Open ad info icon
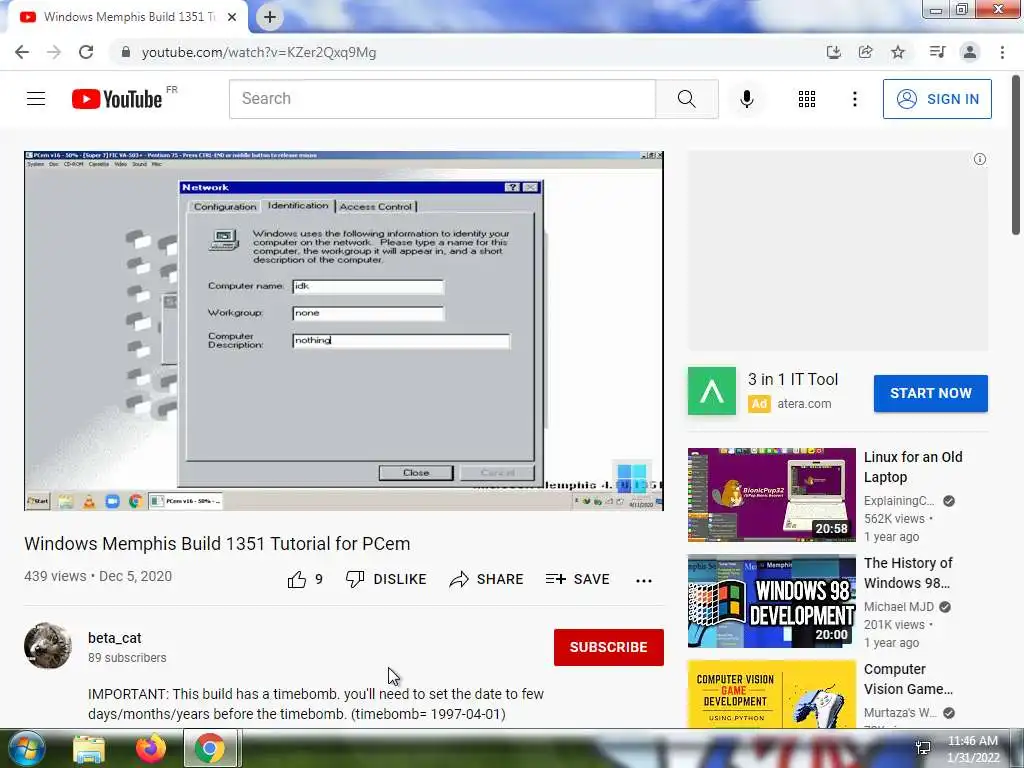Image resolution: width=1024 pixels, height=768 pixels. pyautogui.click(x=980, y=159)
